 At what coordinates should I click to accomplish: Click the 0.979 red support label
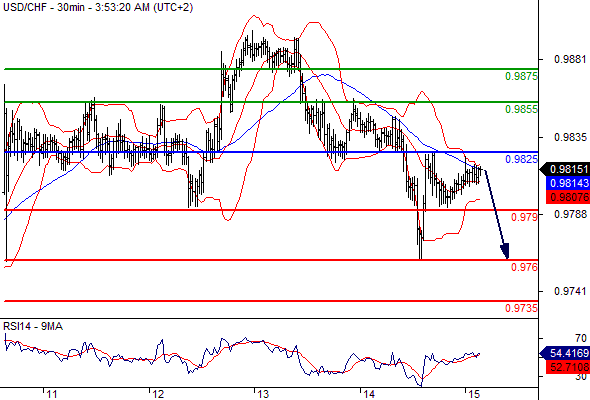(524, 217)
